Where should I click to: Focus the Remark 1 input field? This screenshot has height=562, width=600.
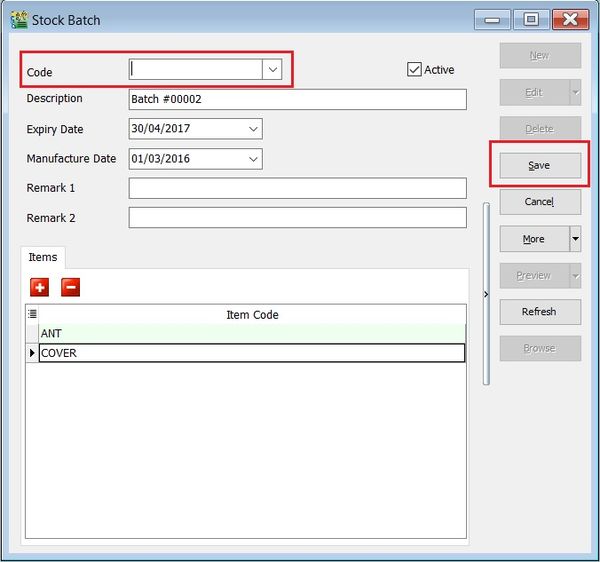[x=297, y=188]
